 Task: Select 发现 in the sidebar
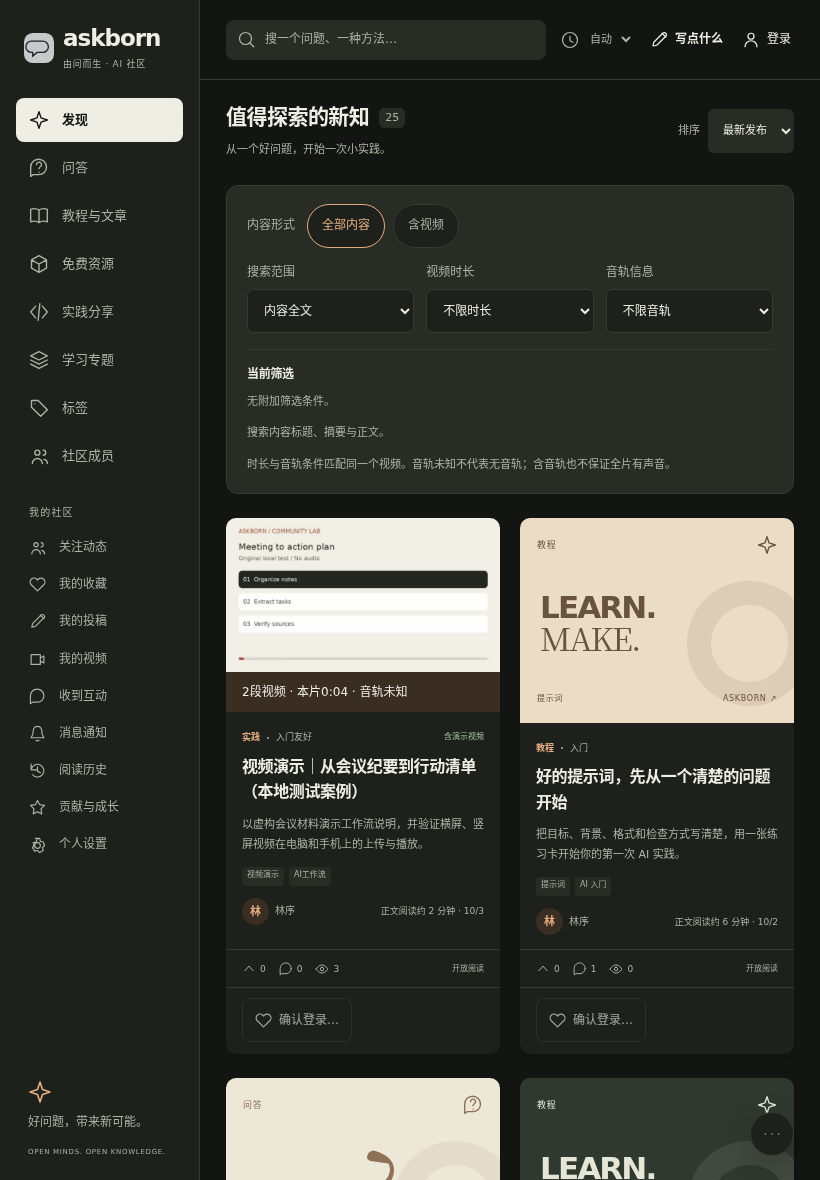pyautogui.click(x=99, y=120)
